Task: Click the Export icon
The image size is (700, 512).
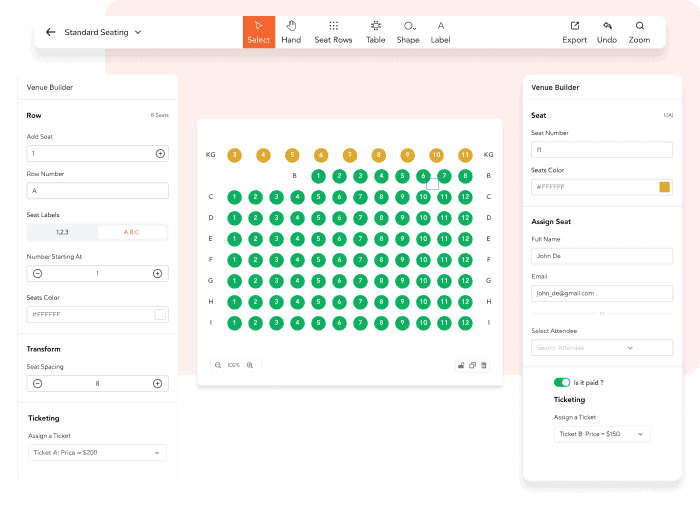Action: tap(574, 32)
